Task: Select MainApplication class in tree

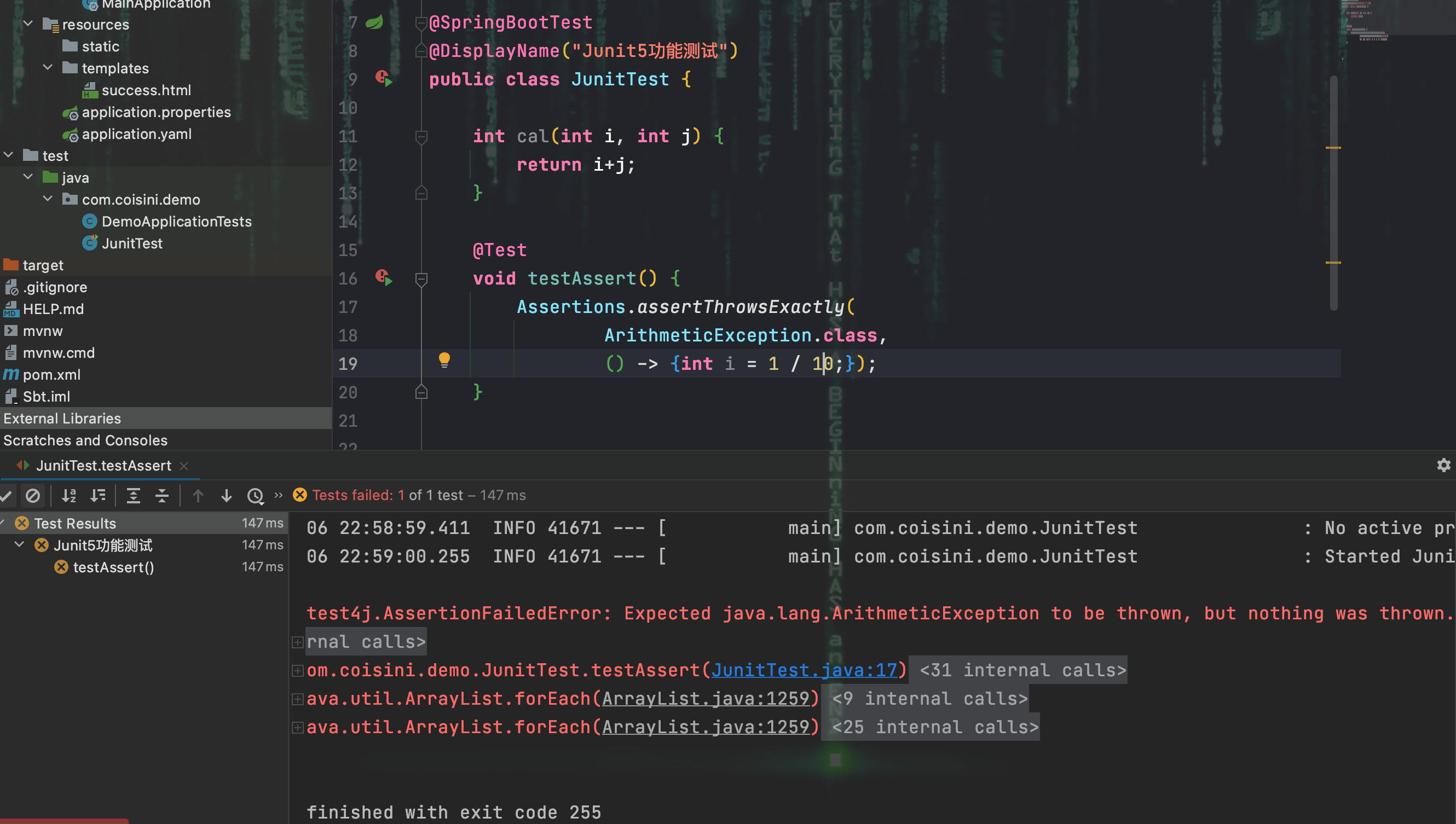Action: (x=156, y=4)
